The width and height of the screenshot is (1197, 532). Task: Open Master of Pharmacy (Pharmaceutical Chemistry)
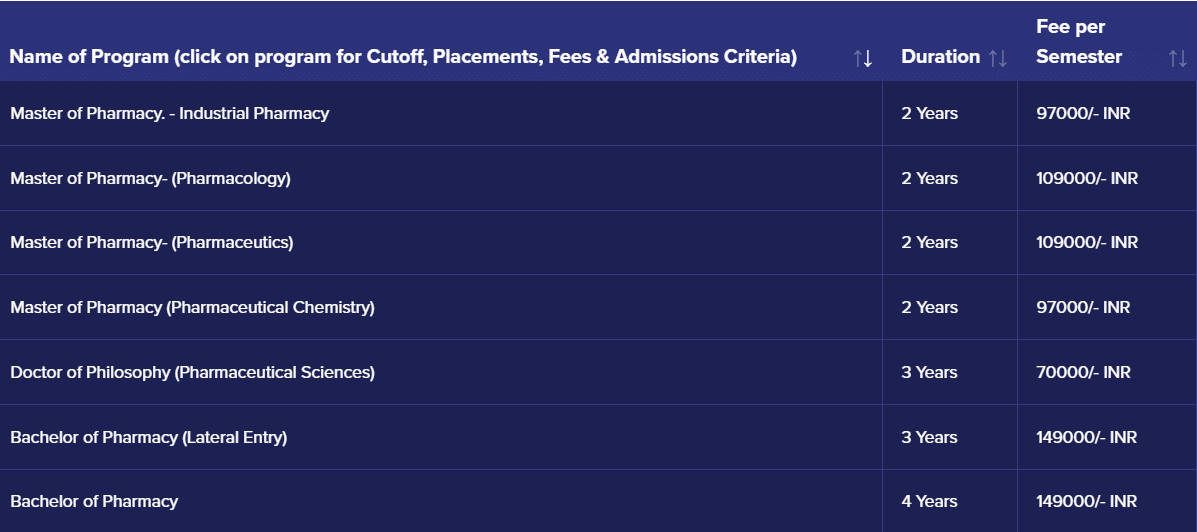pyautogui.click(x=192, y=307)
